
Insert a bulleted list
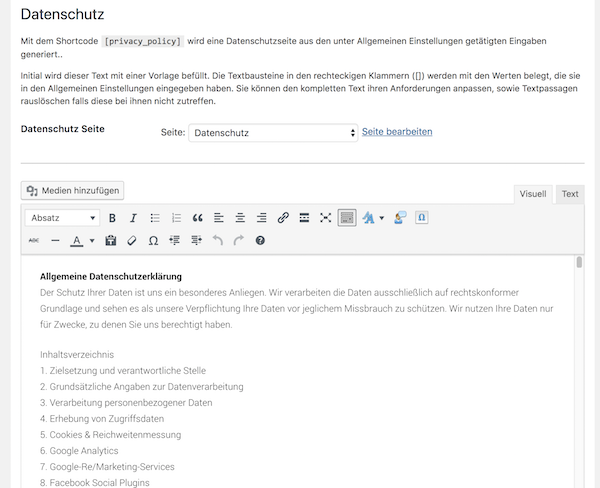pos(155,218)
